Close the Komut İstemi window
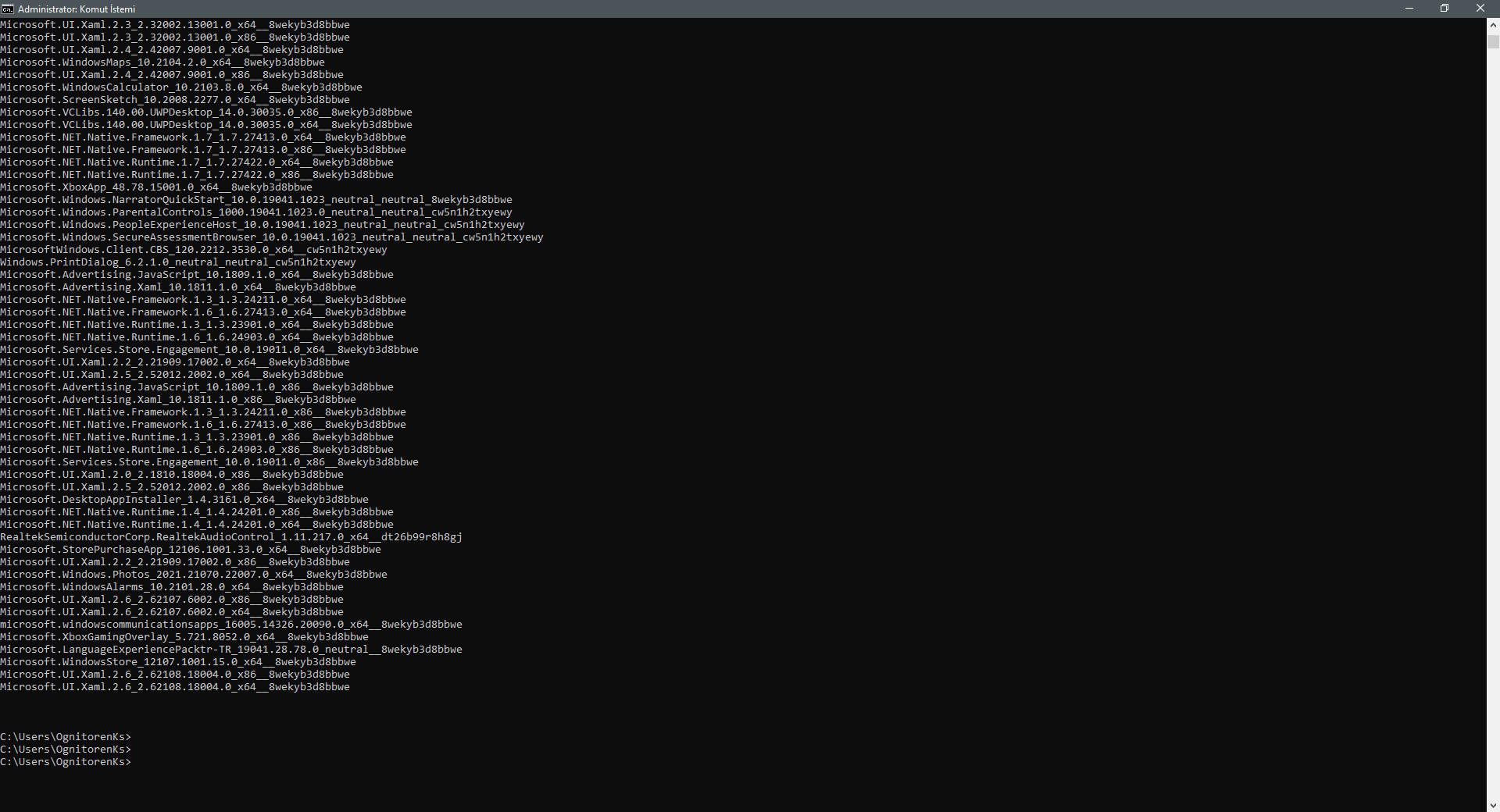Screen dimensions: 1500x812 1480,9
